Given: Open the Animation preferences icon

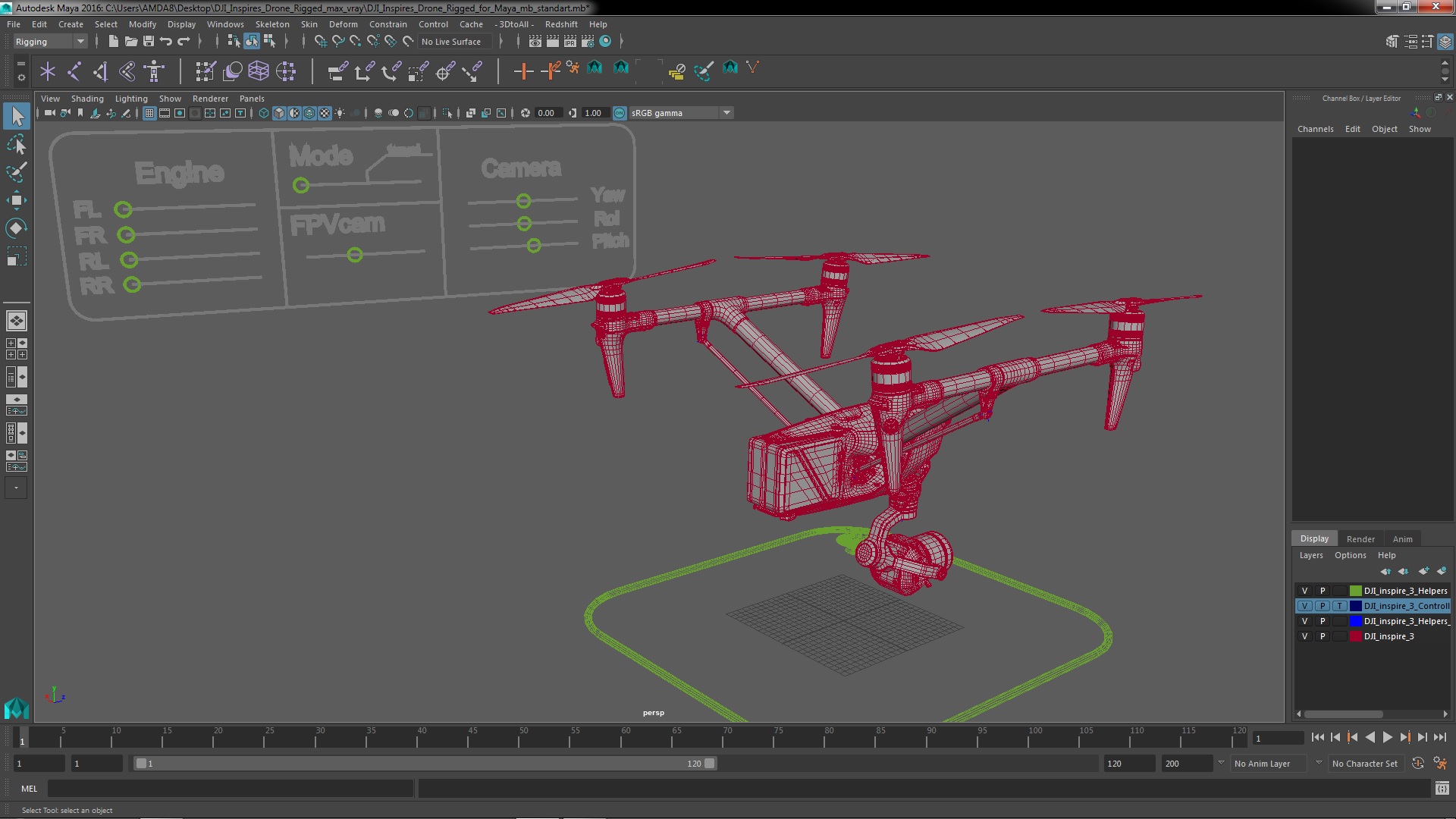Looking at the screenshot, I should (1440, 764).
